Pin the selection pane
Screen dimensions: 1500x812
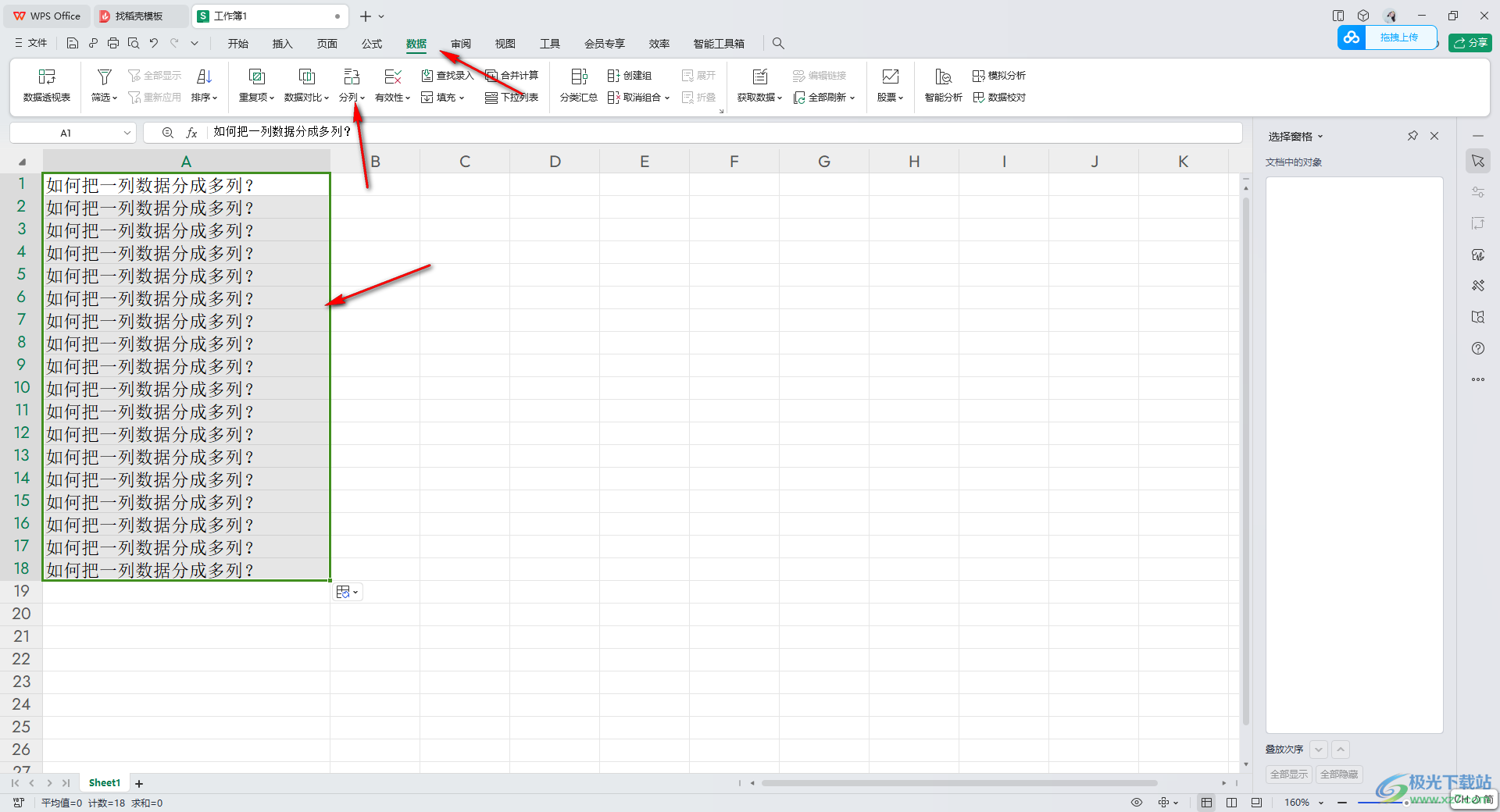click(1412, 136)
